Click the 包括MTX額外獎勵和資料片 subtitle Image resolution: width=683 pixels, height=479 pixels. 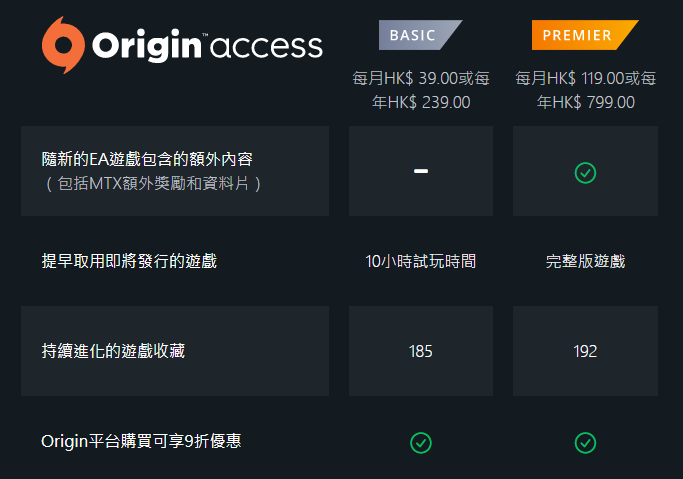click(x=153, y=183)
